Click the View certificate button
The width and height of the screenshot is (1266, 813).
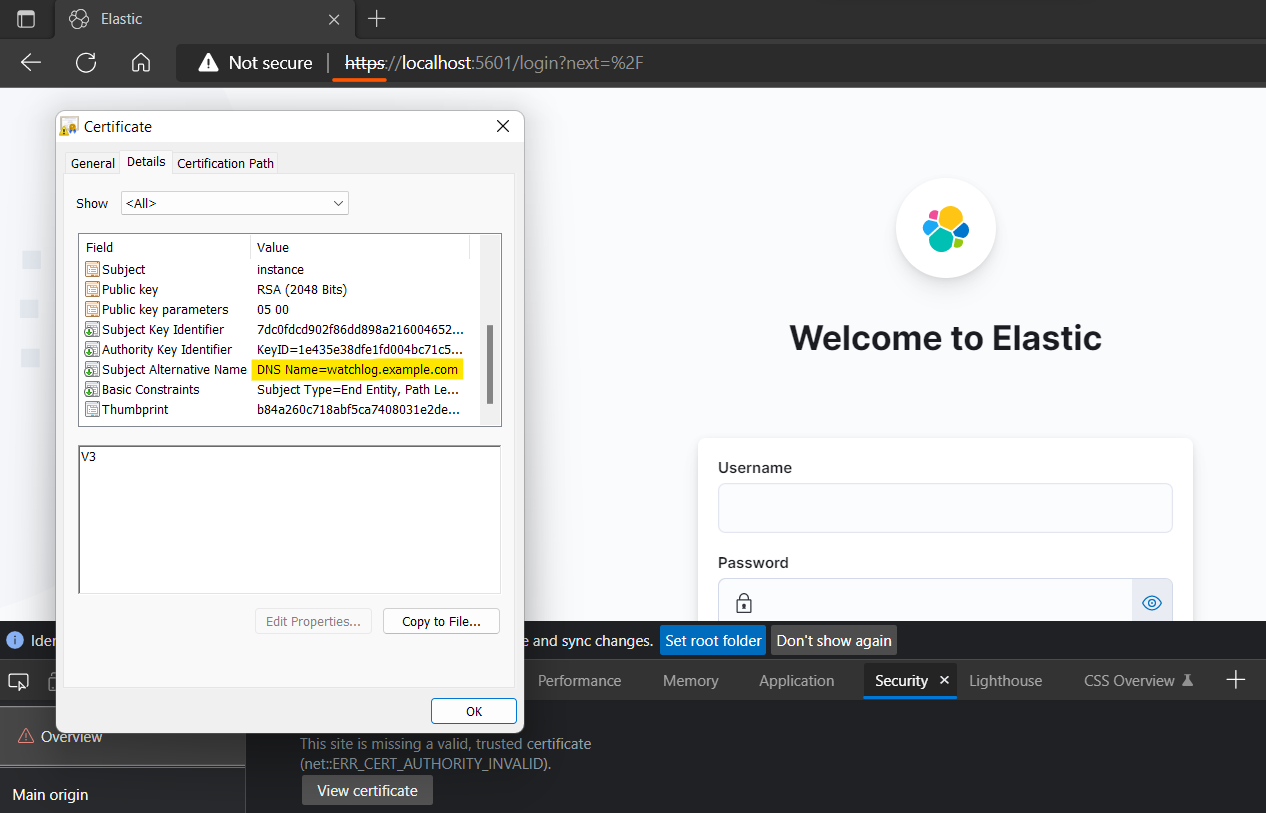pos(367,790)
